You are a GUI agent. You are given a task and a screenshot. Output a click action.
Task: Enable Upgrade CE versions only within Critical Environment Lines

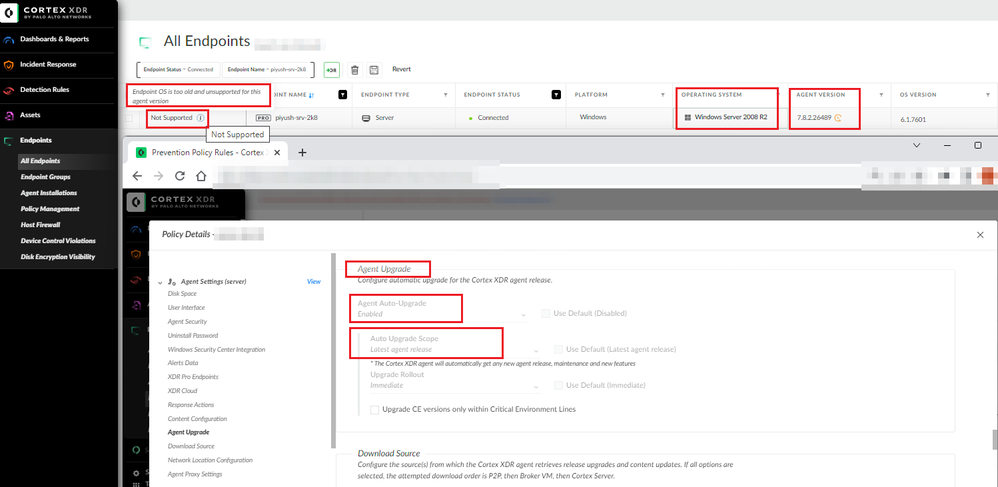(x=374, y=409)
